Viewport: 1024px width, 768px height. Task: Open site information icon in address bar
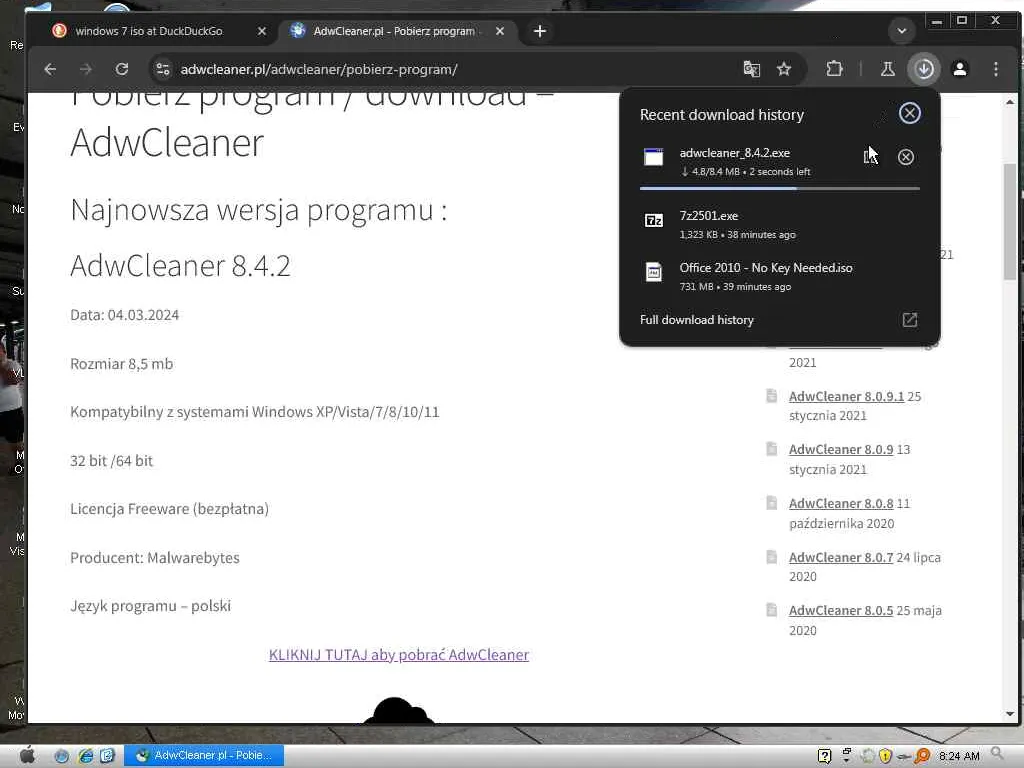click(x=163, y=69)
